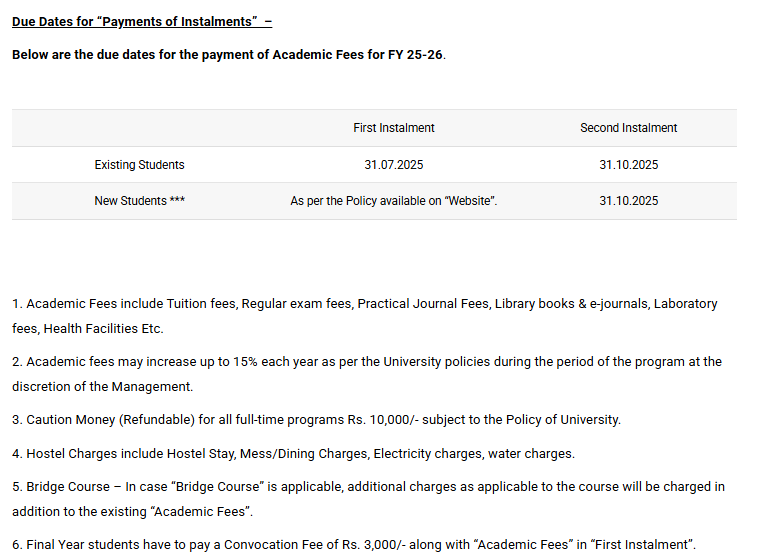Click the 31.07.2025 date cell

[394, 165]
